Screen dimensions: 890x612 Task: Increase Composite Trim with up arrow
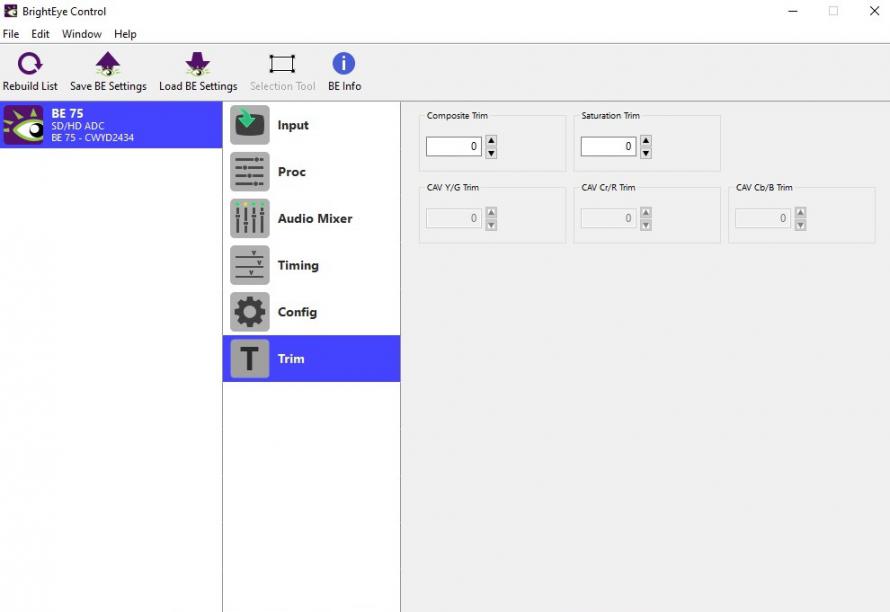click(x=492, y=140)
